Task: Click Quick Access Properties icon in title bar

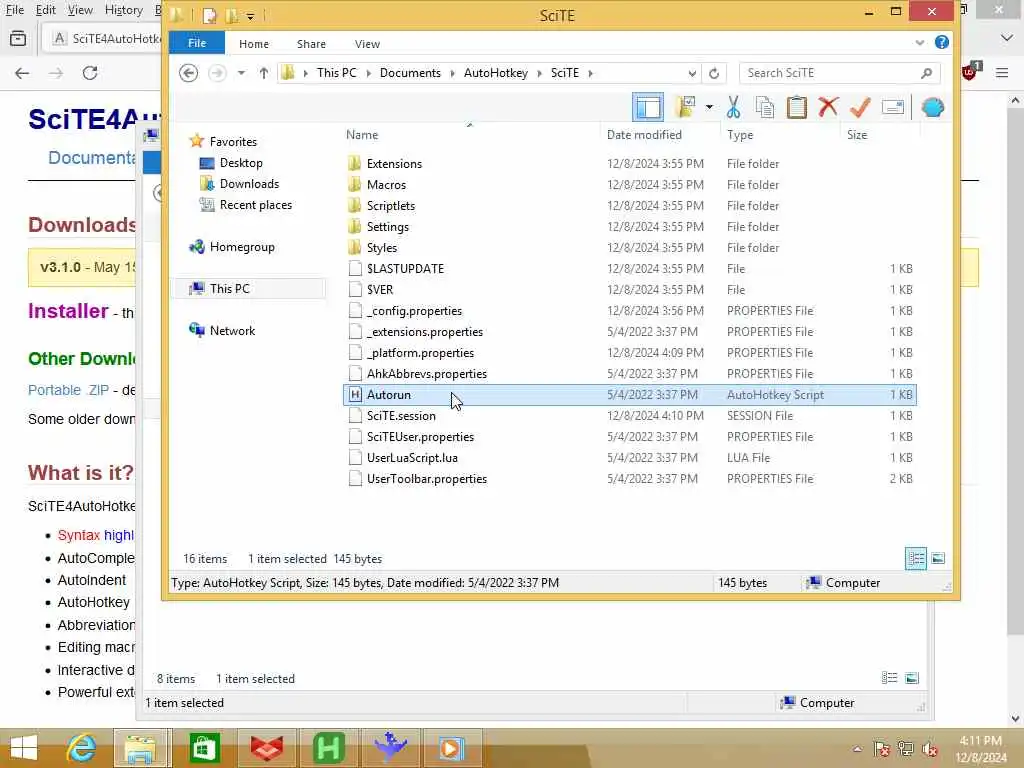Action: tap(209, 15)
